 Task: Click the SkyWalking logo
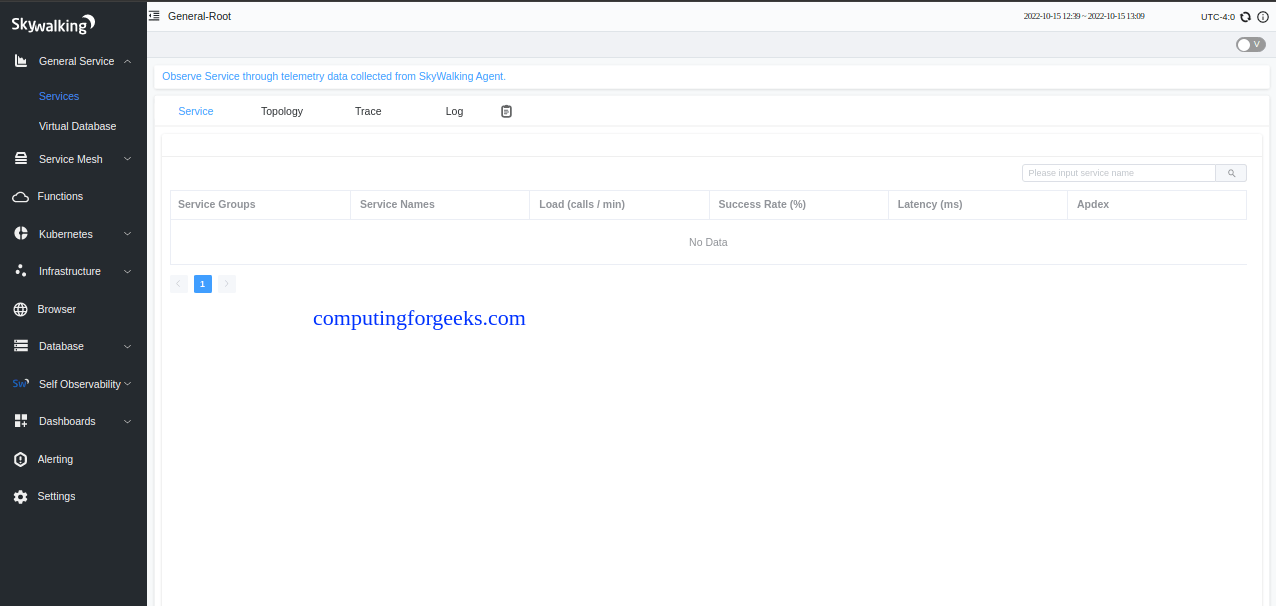click(x=53, y=24)
